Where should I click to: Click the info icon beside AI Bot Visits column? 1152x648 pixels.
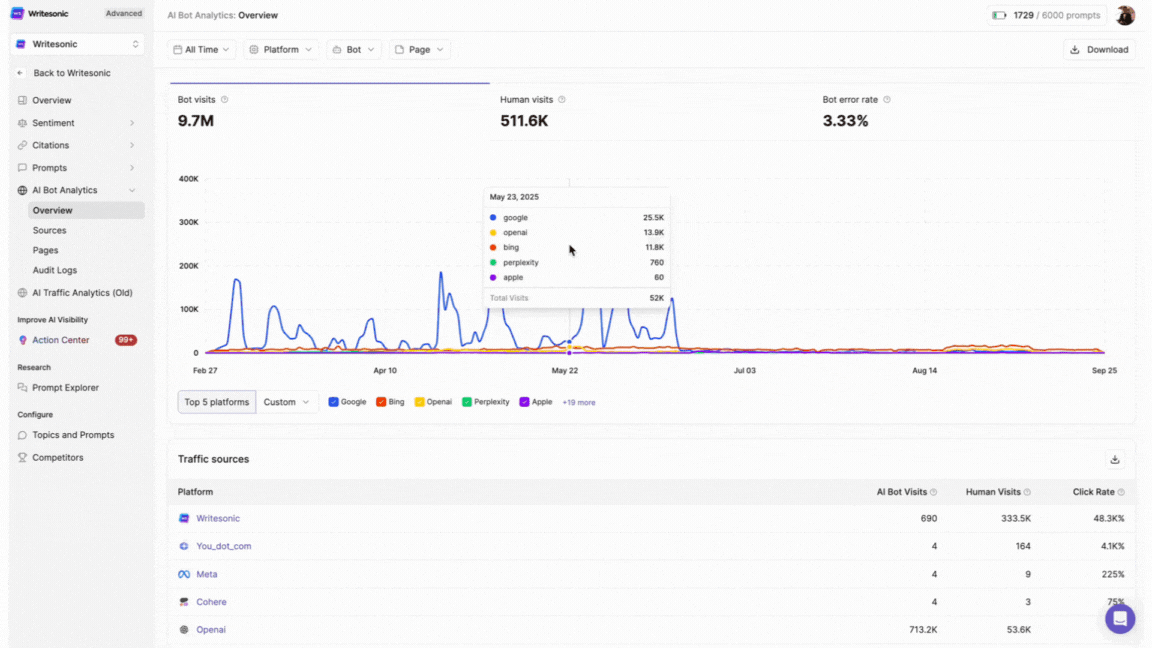[x=933, y=492]
